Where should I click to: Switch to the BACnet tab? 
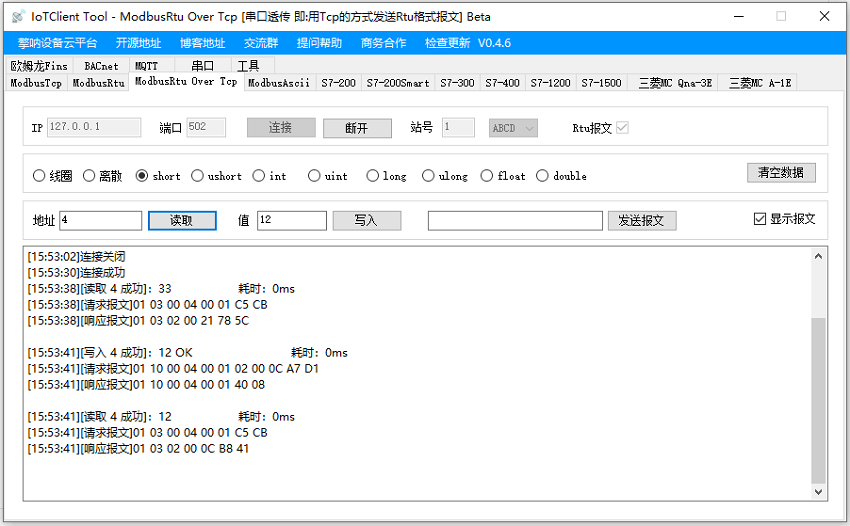pyautogui.click(x=101, y=66)
